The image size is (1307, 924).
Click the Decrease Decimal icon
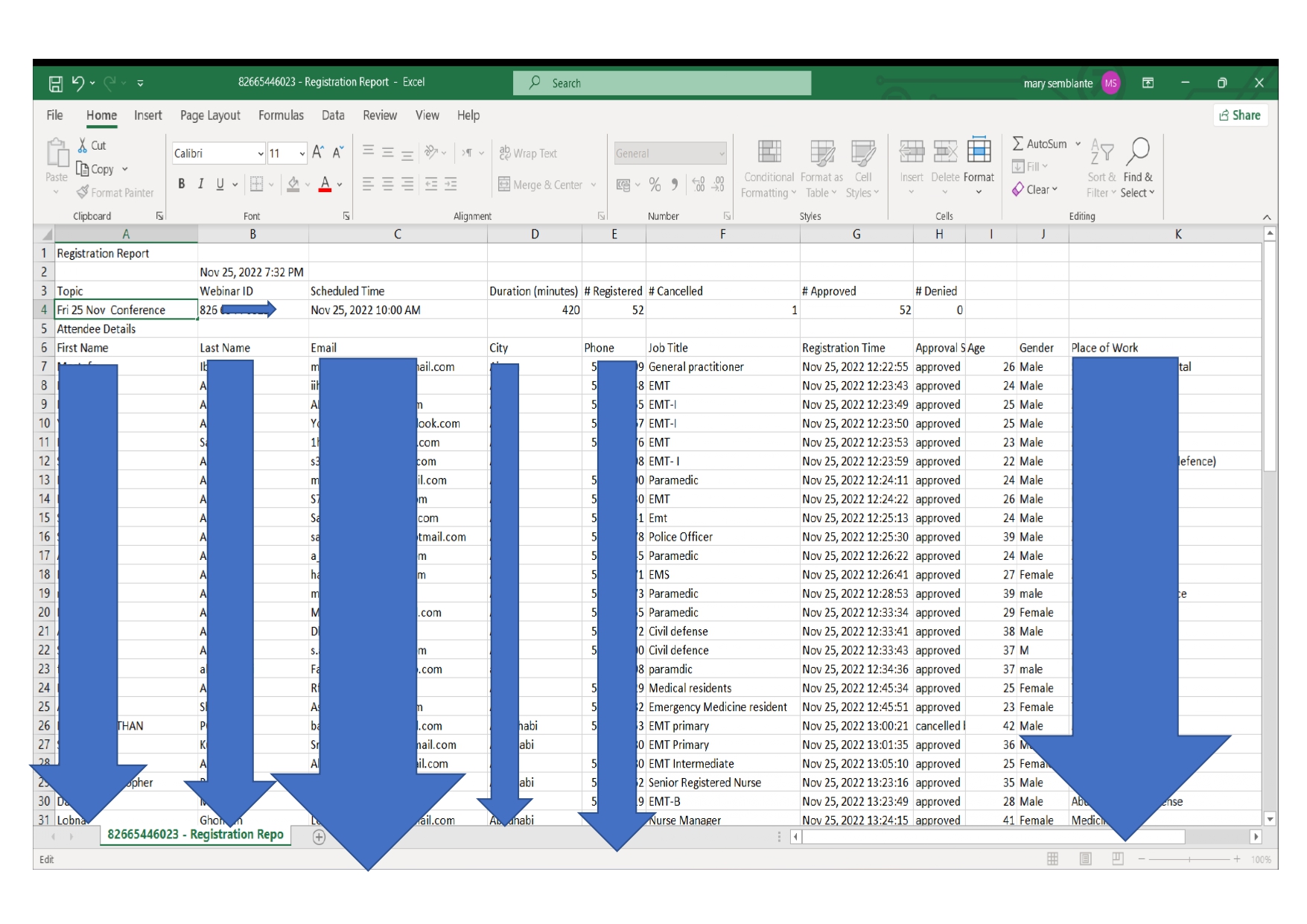(x=718, y=185)
